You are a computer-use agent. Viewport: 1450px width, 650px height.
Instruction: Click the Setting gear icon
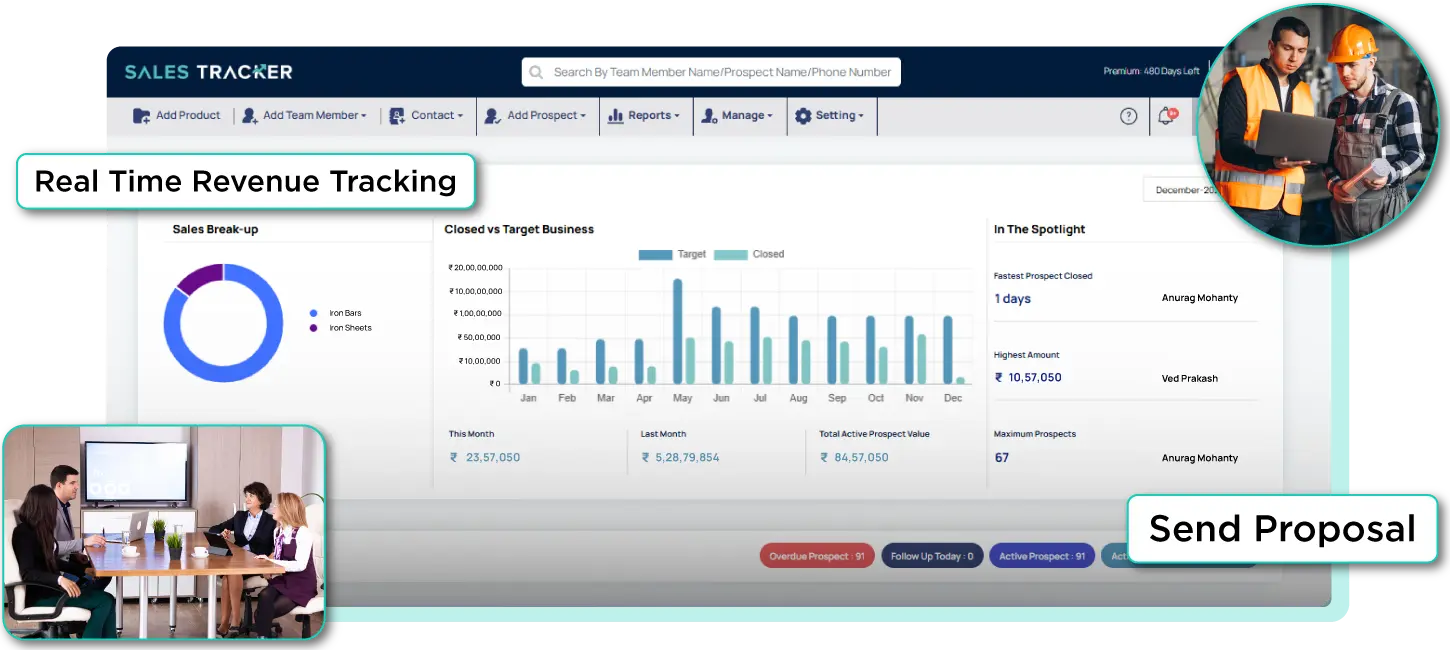click(803, 116)
